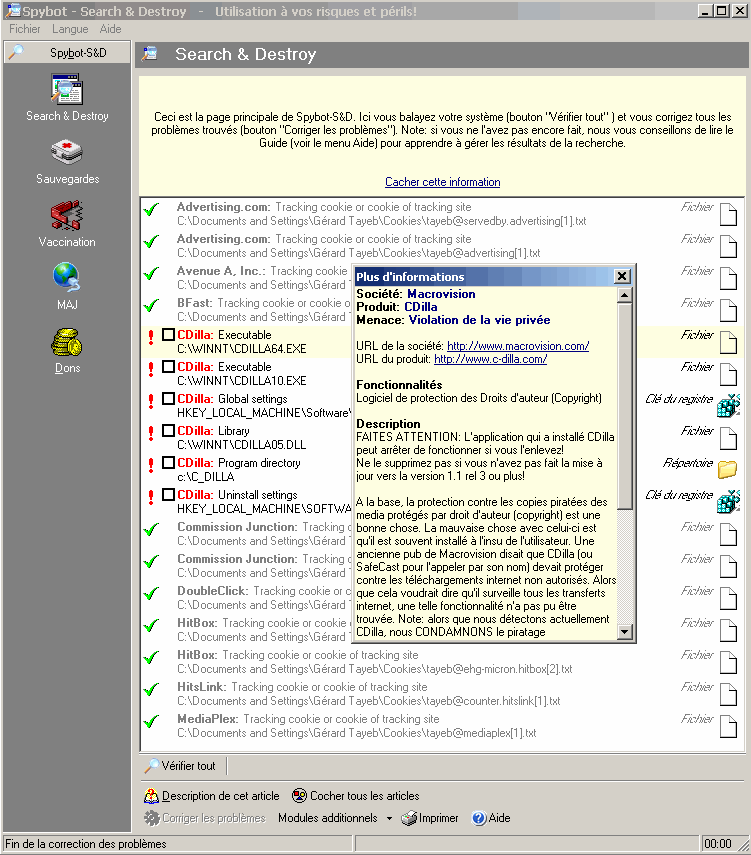Click the popup vertical scrollbar thumb
The width and height of the screenshot is (751, 855).
pos(624,406)
